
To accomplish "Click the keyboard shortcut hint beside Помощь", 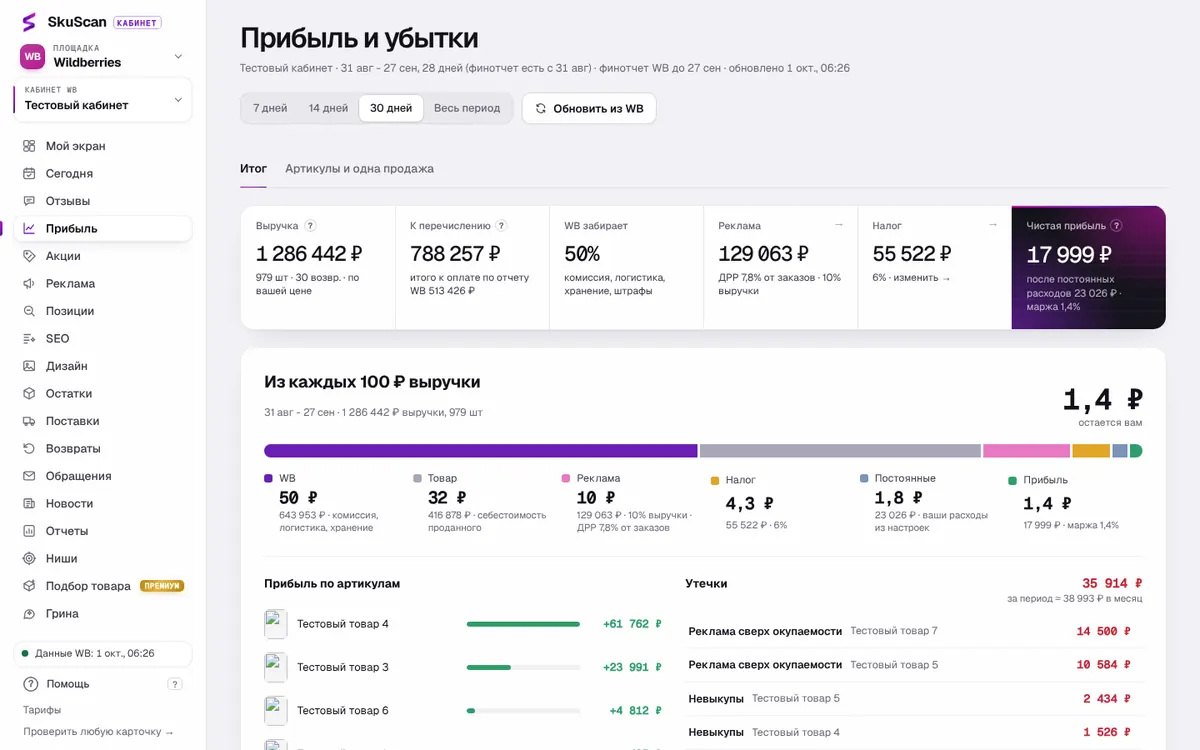I will coord(175,684).
